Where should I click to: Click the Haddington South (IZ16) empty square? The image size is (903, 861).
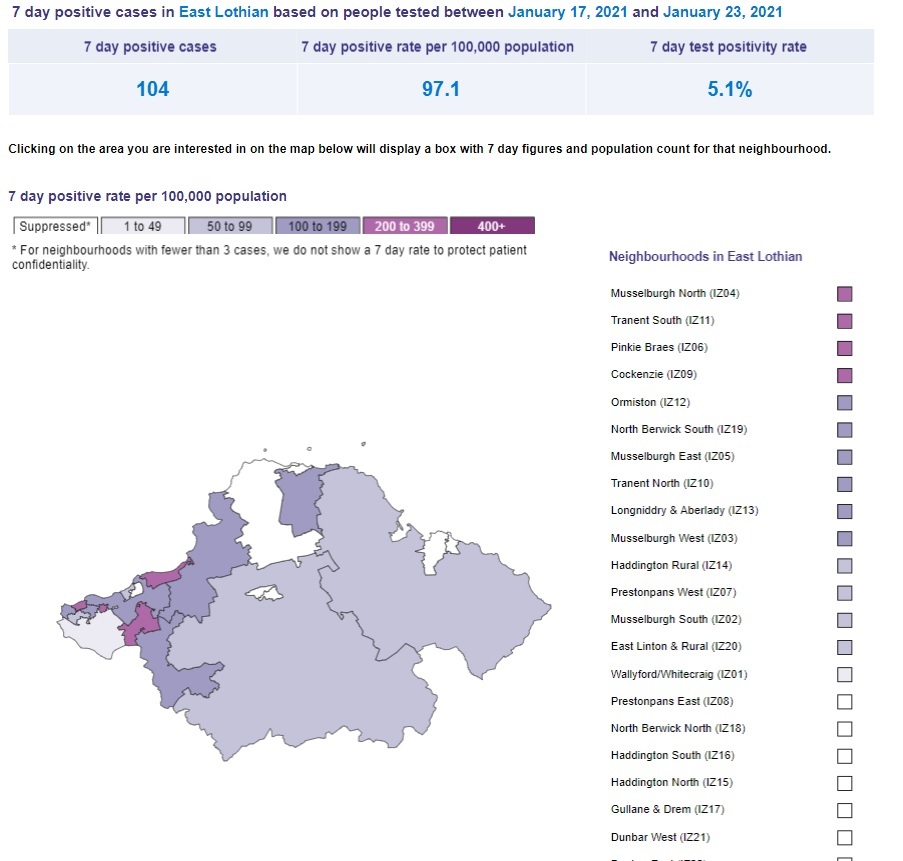[x=844, y=756]
